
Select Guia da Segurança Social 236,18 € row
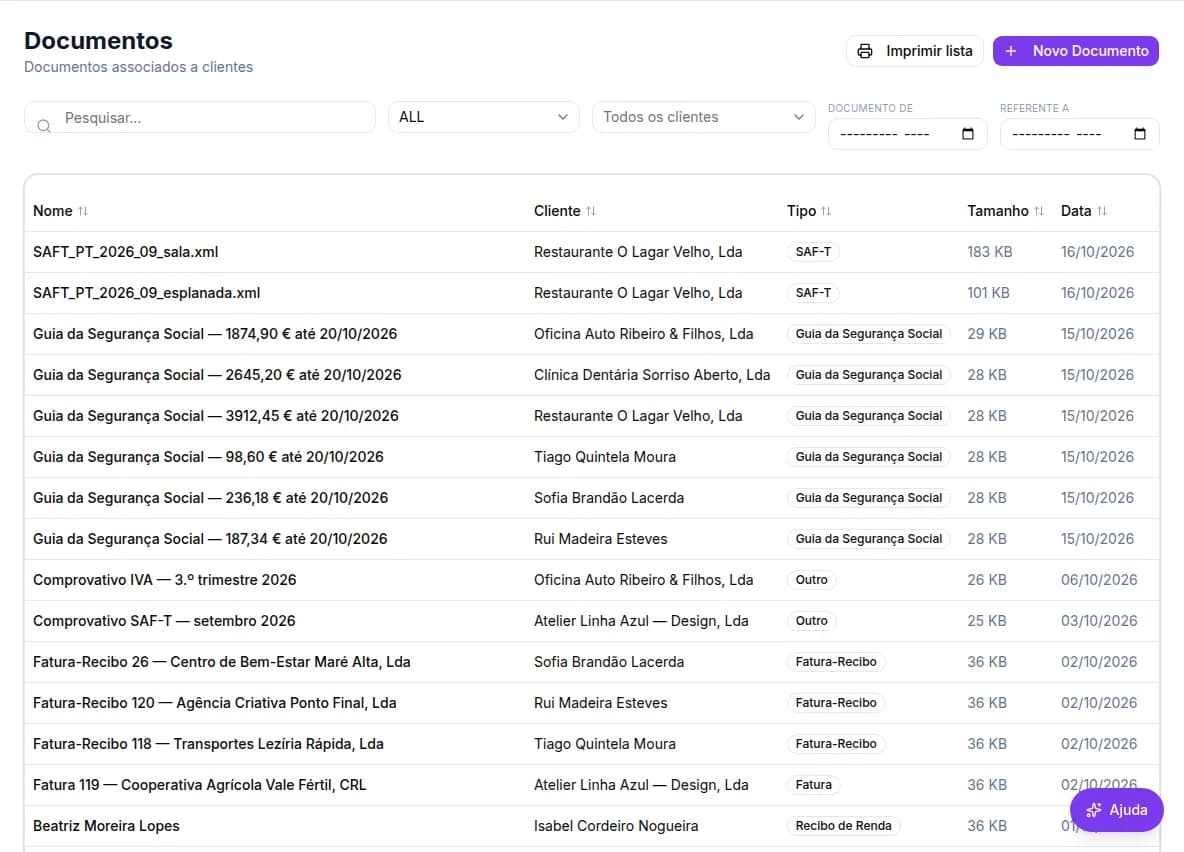(x=592, y=498)
